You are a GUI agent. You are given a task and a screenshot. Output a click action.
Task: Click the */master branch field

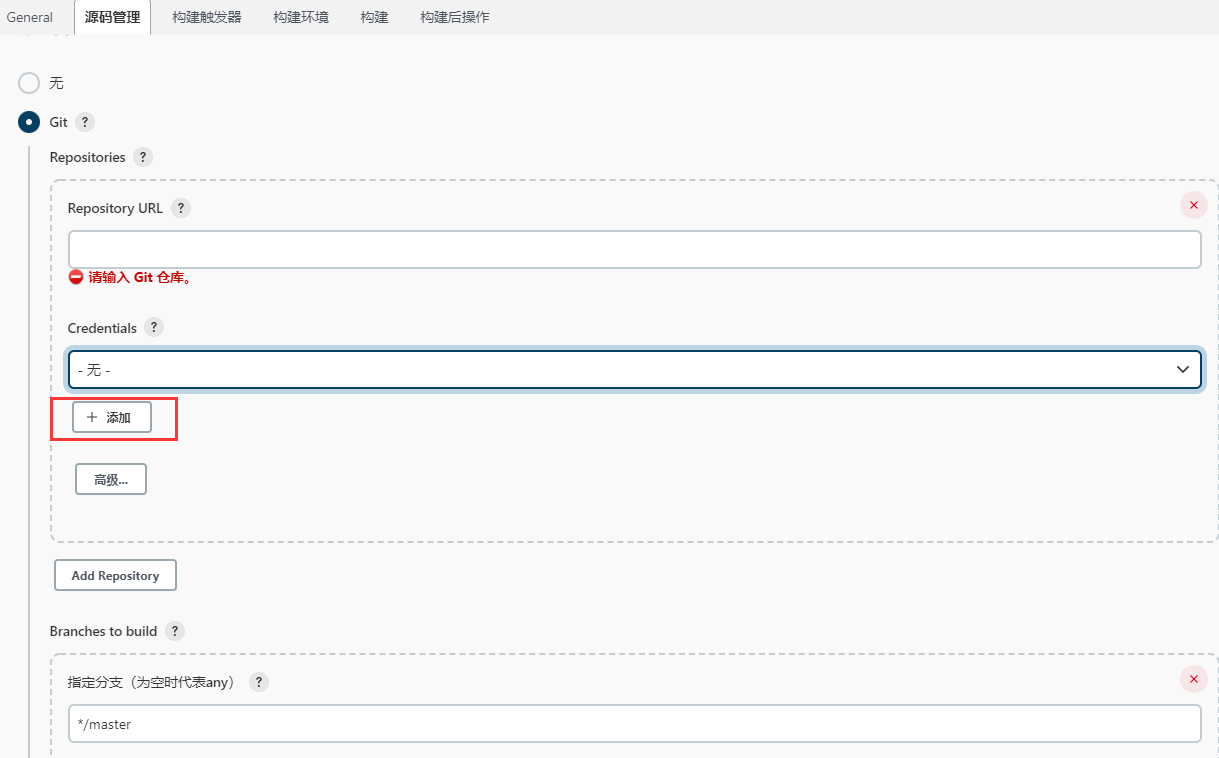tap(635, 724)
